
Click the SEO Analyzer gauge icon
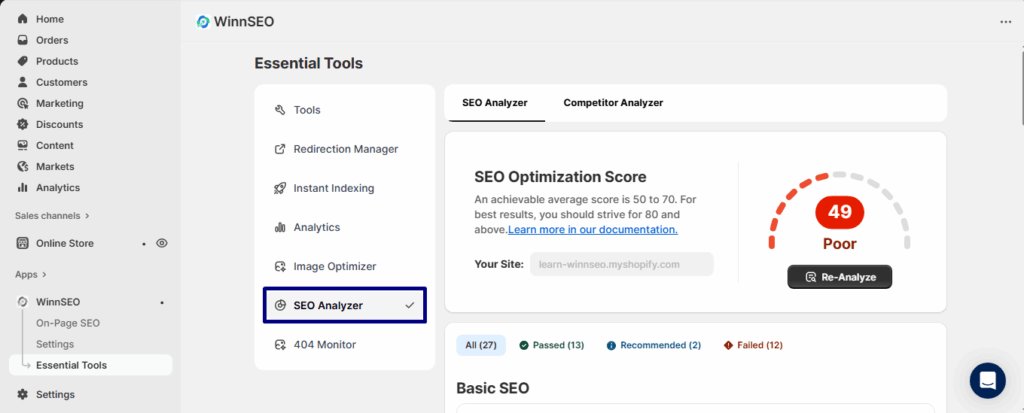point(280,305)
